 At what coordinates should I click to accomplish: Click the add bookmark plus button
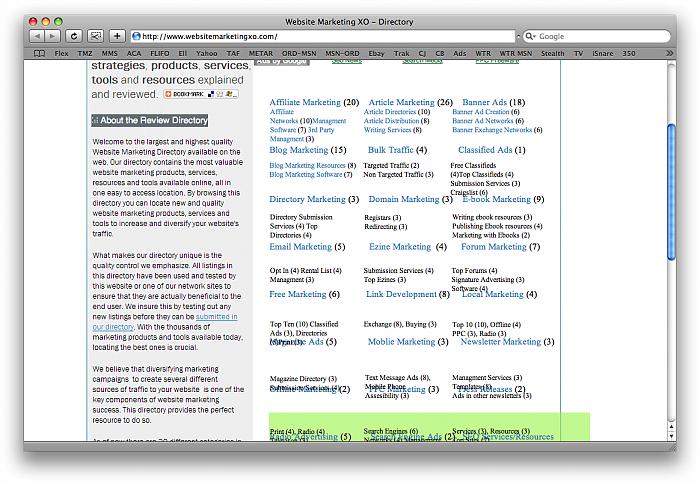[117, 36]
